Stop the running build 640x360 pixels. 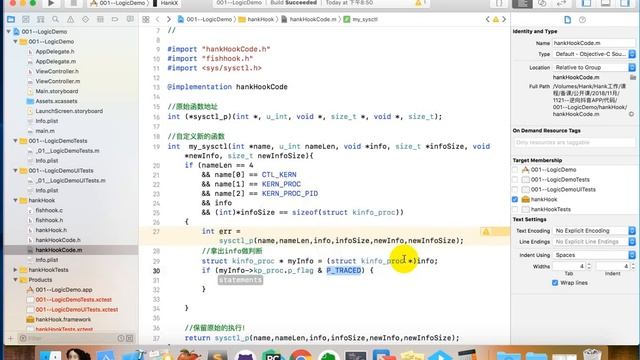[x=73, y=3]
